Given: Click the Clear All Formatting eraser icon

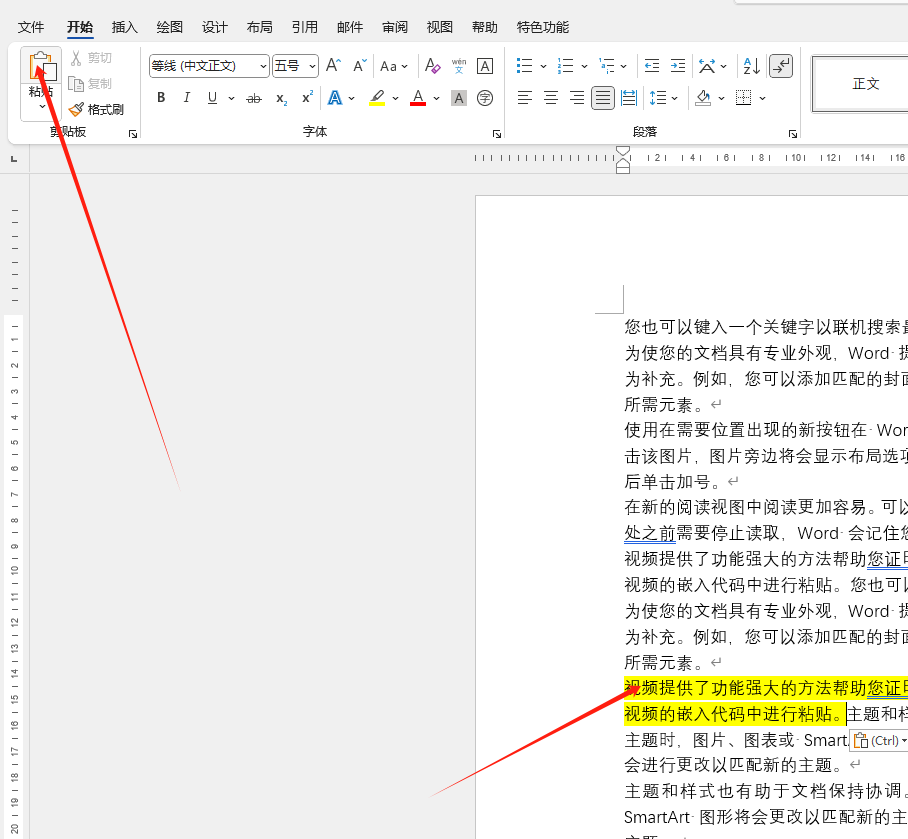Looking at the screenshot, I should coord(432,66).
